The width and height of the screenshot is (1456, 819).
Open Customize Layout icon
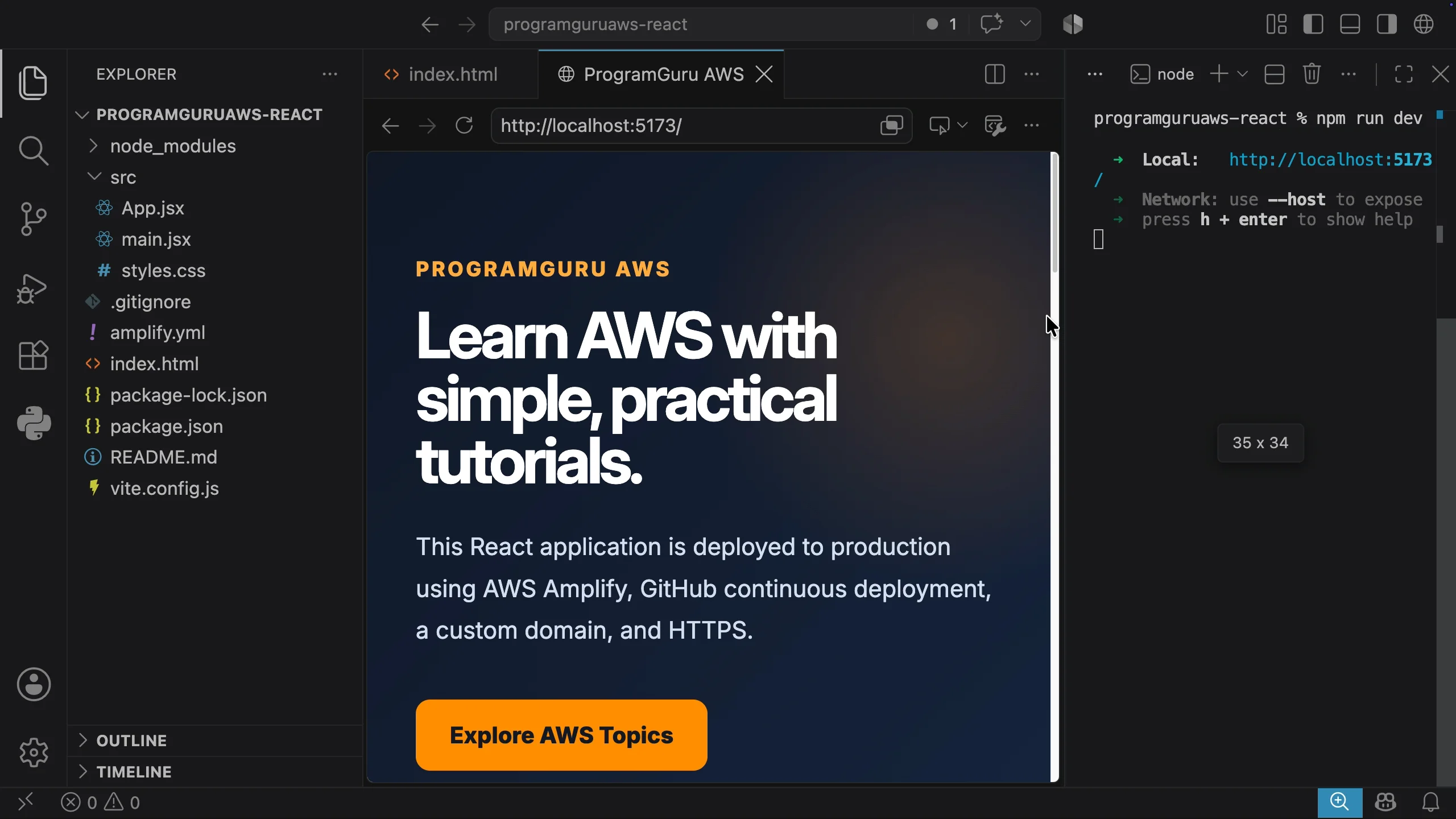(x=1276, y=24)
